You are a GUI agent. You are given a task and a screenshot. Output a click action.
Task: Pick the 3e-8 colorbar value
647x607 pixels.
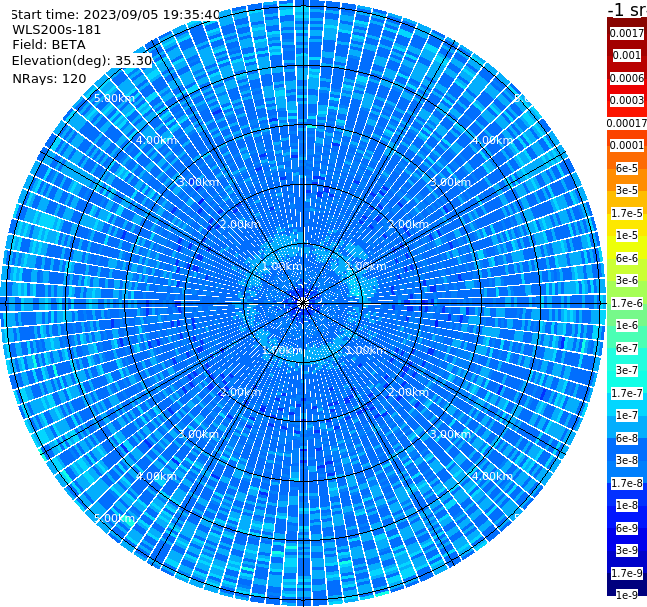pos(627,460)
